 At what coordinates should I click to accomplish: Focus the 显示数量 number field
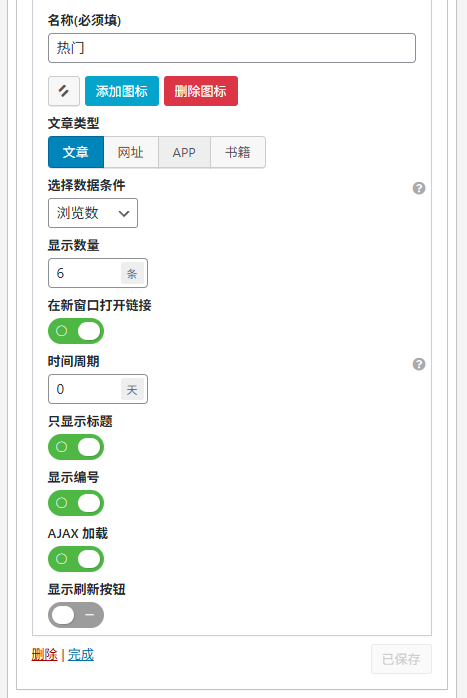click(84, 273)
